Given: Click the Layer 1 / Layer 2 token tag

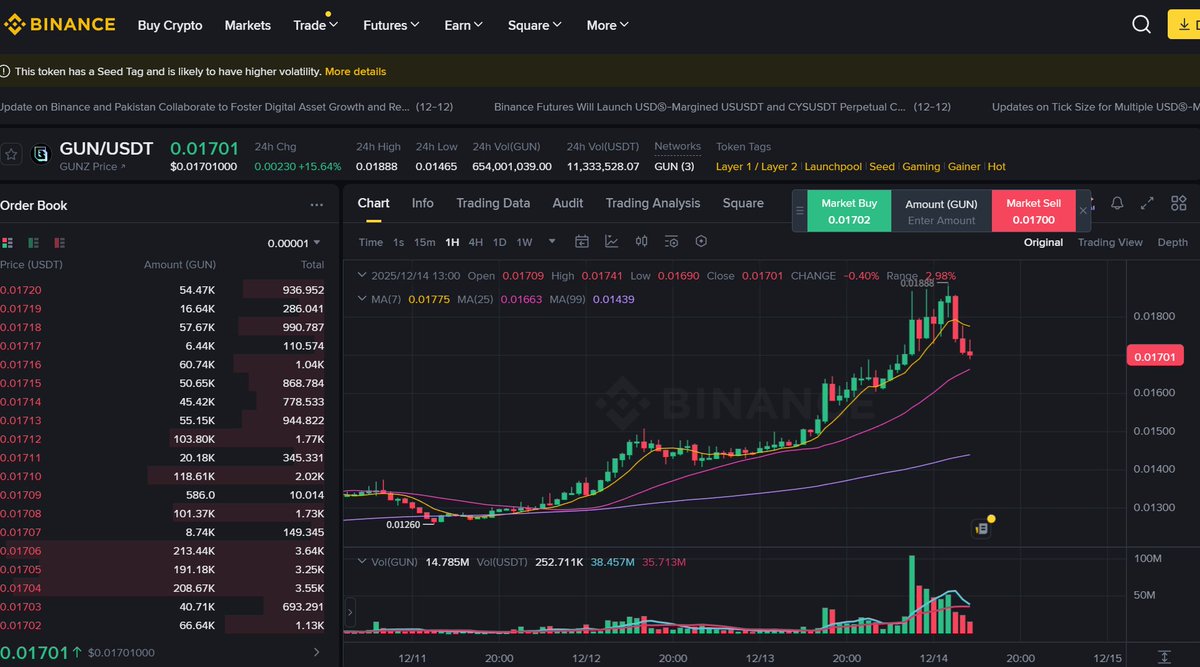Looking at the screenshot, I should click(757, 166).
